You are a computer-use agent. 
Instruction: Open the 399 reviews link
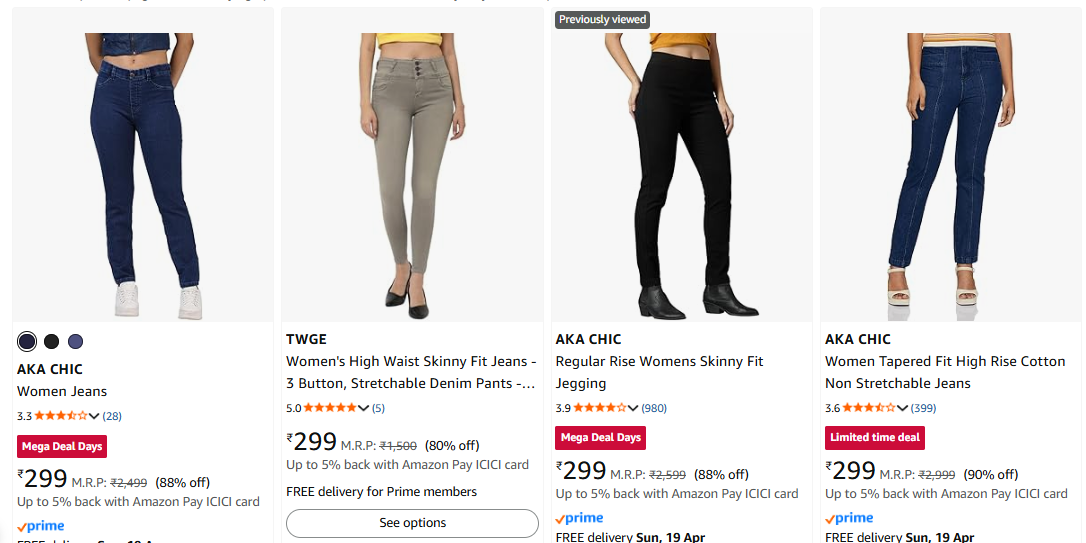click(x=924, y=408)
